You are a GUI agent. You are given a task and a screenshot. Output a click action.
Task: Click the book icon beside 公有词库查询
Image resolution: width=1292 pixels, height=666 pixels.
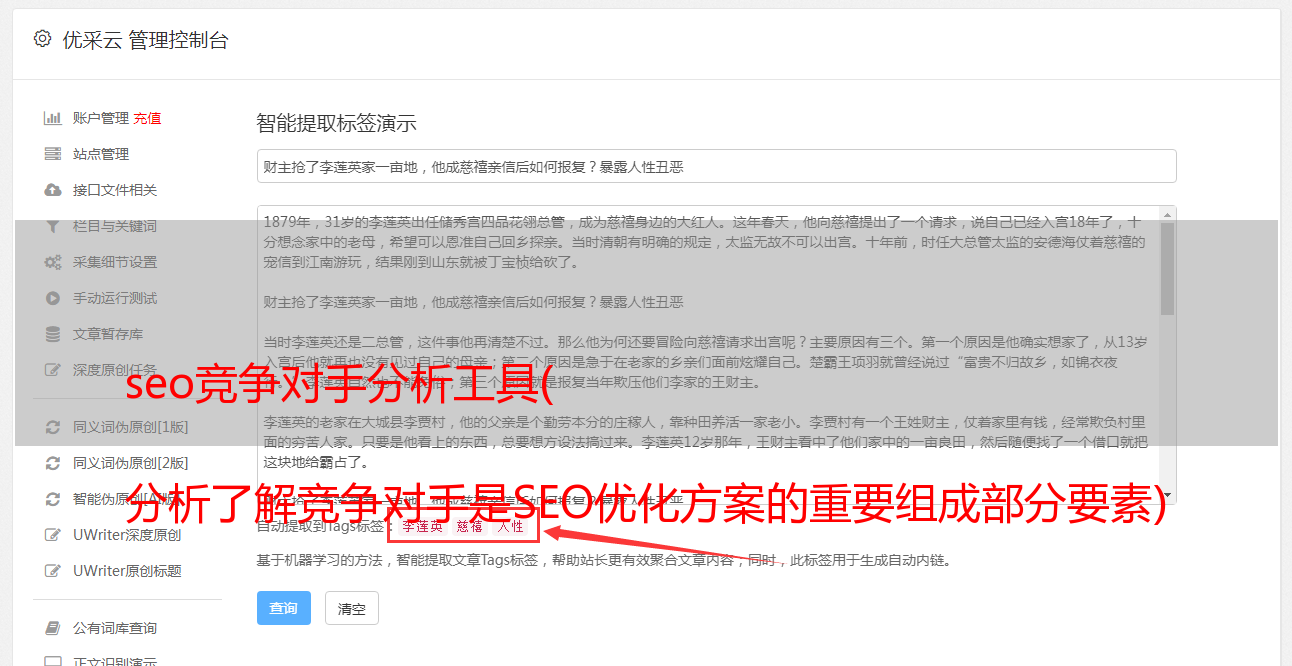(x=53, y=628)
